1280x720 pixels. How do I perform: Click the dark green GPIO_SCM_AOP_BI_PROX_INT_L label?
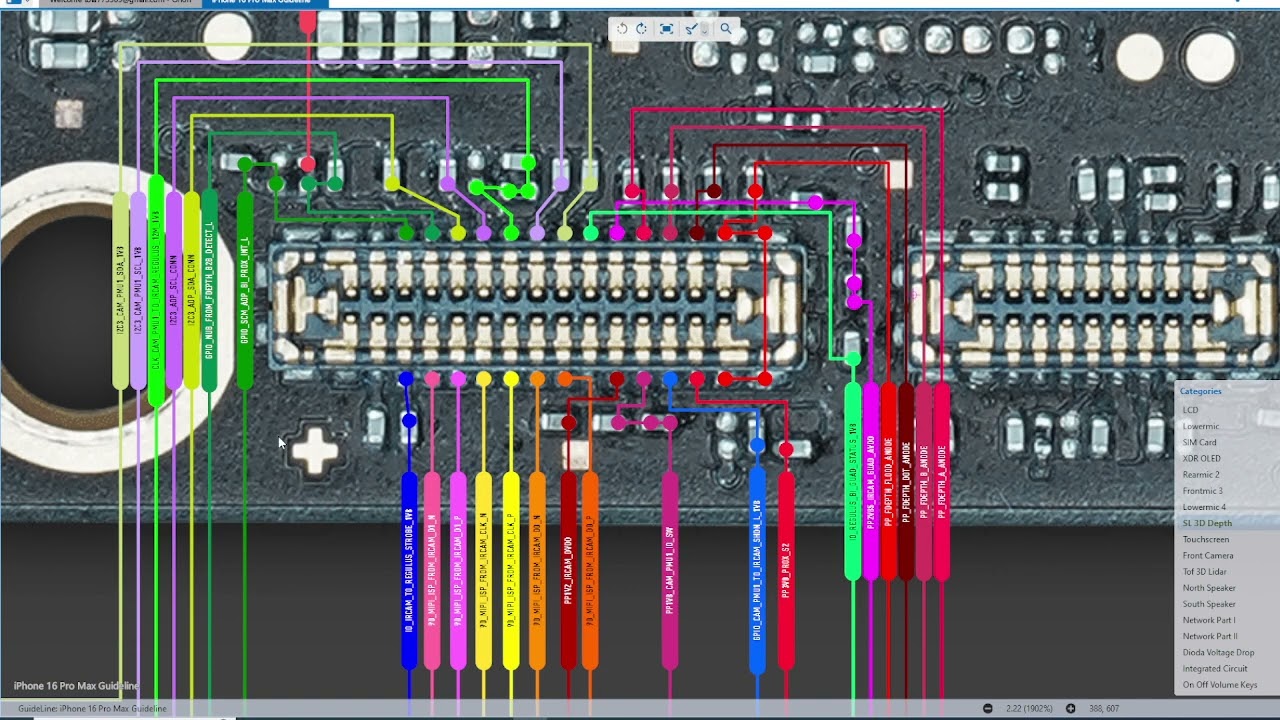[245, 290]
